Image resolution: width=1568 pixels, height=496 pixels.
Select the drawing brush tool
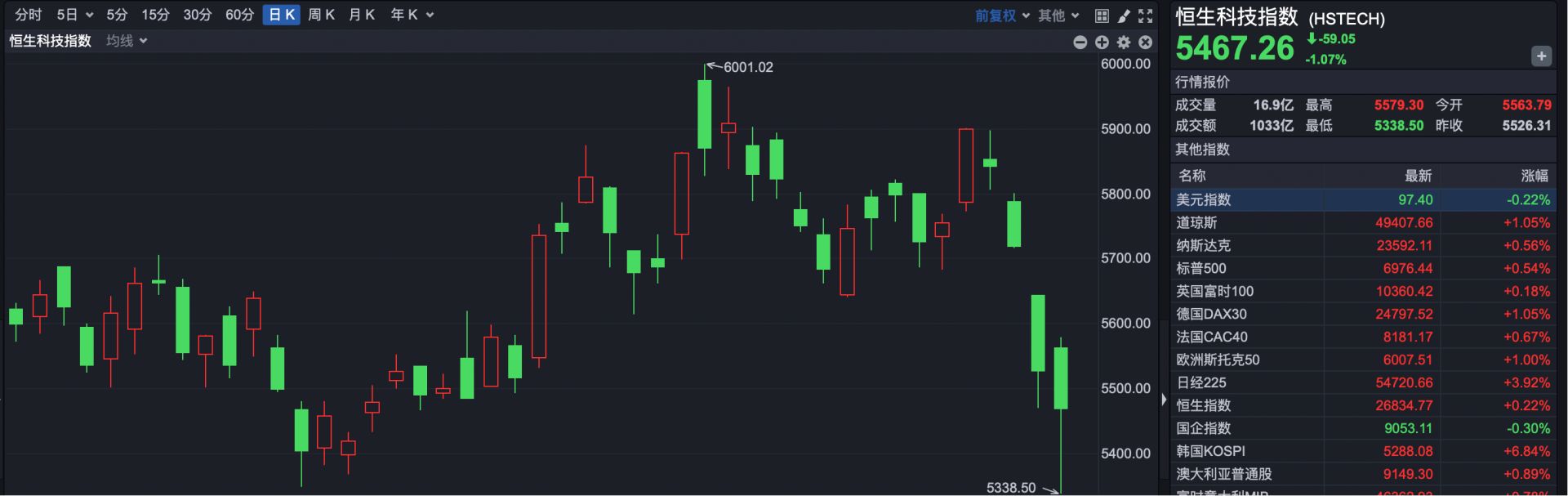click(x=1124, y=16)
